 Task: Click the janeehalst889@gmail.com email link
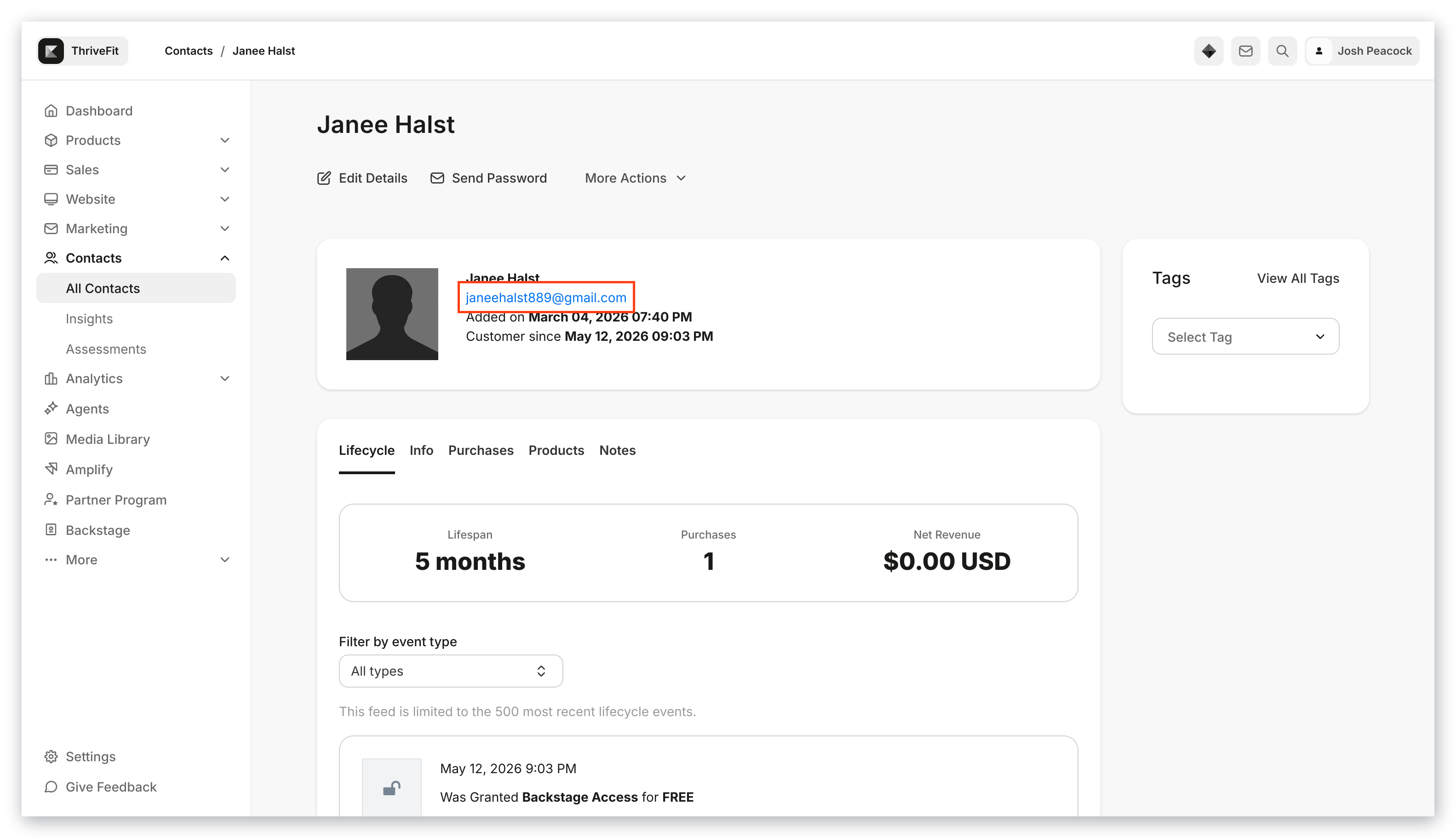(x=545, y=298)
